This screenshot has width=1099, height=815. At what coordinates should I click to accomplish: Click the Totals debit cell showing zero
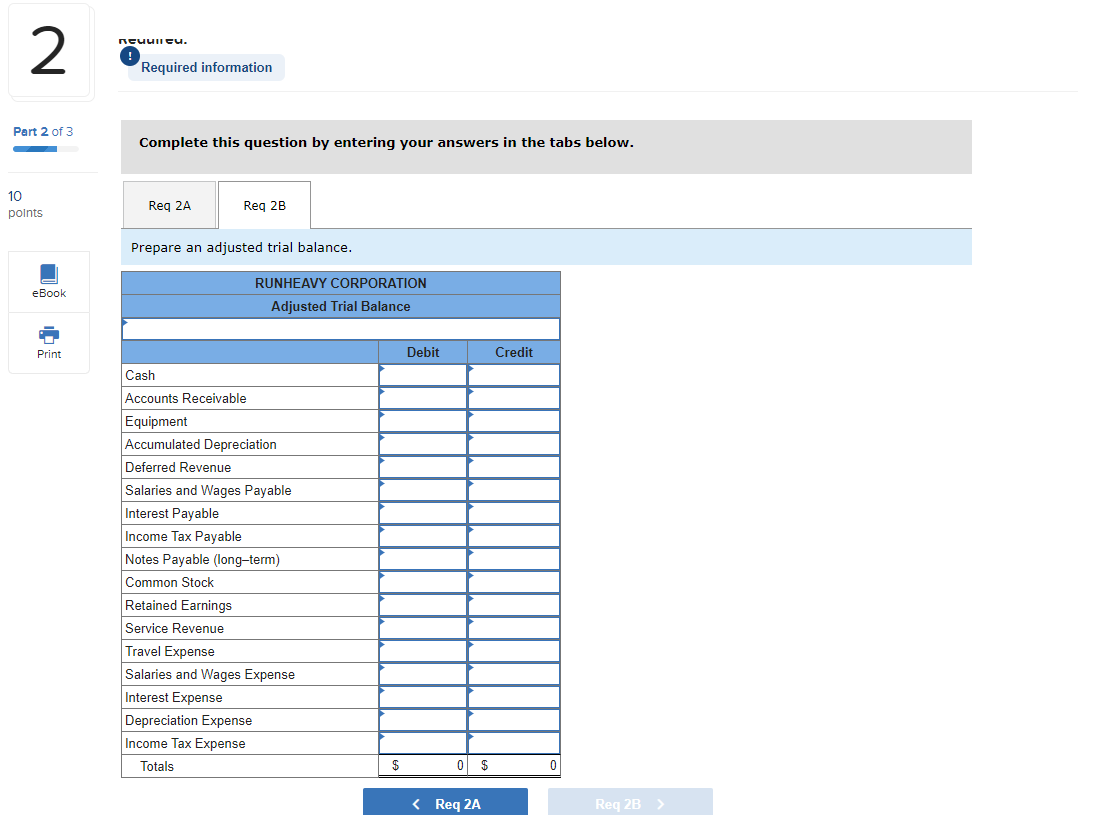[x=423, y=765]
